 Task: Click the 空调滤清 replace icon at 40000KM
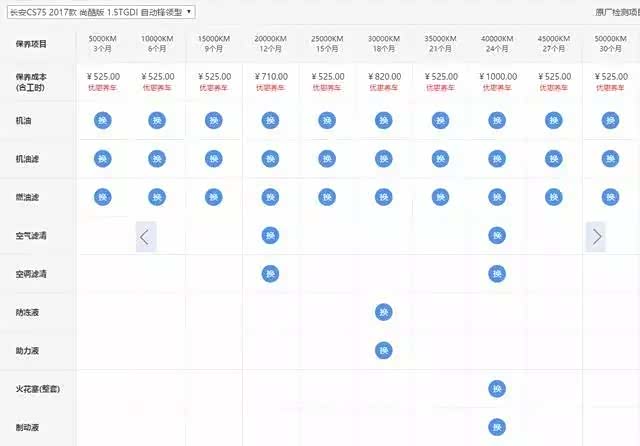point(497,274)
